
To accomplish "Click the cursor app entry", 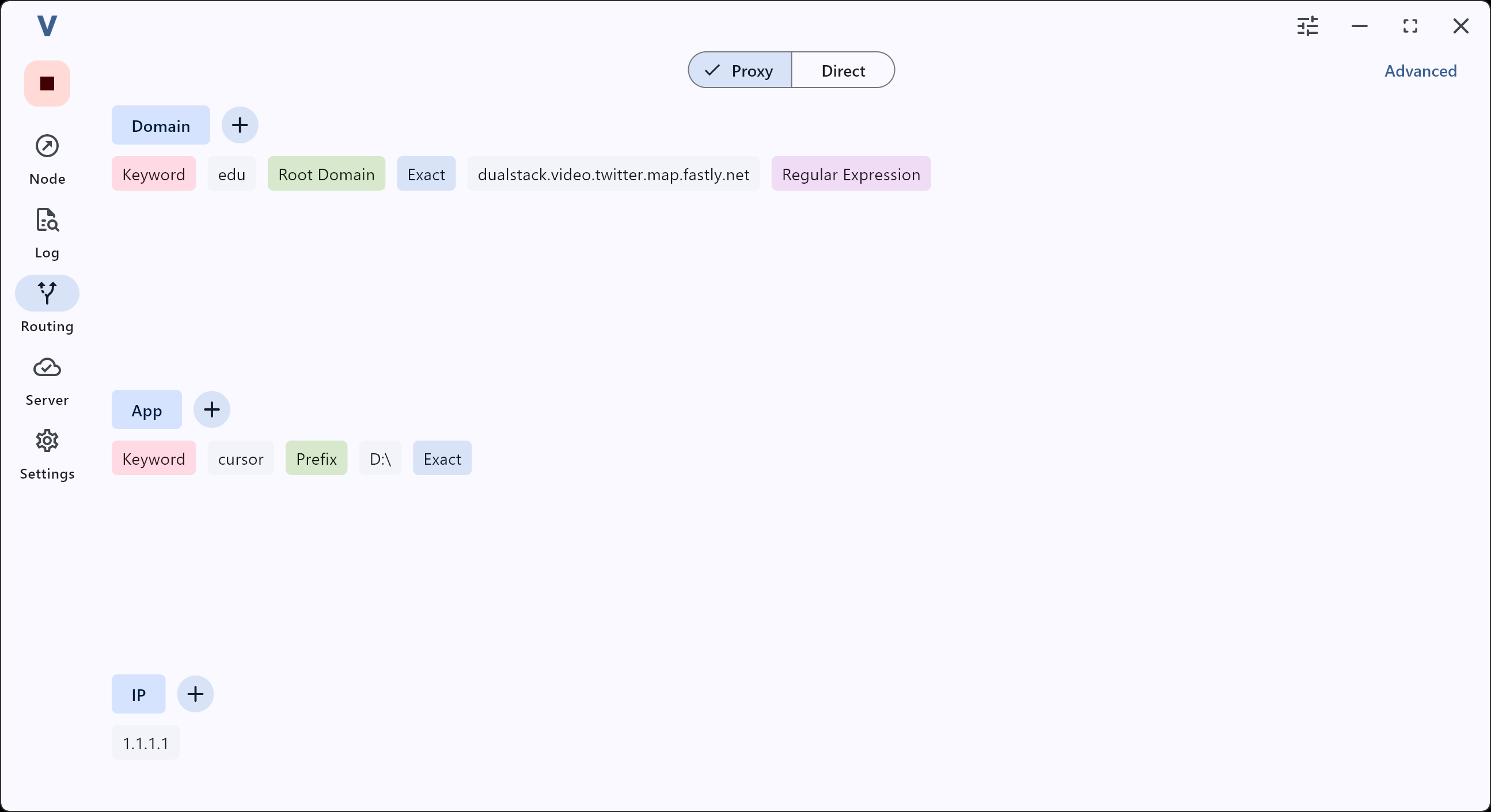I will (x=241, y=458).
